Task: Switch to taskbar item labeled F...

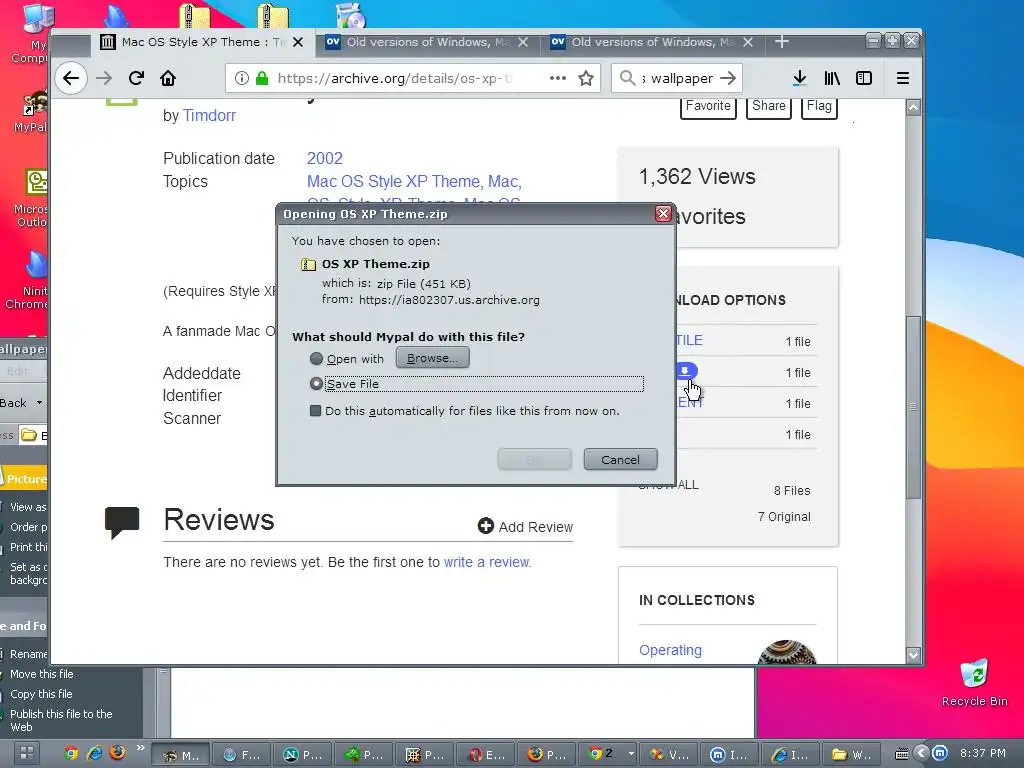Action: pos(242,755)
